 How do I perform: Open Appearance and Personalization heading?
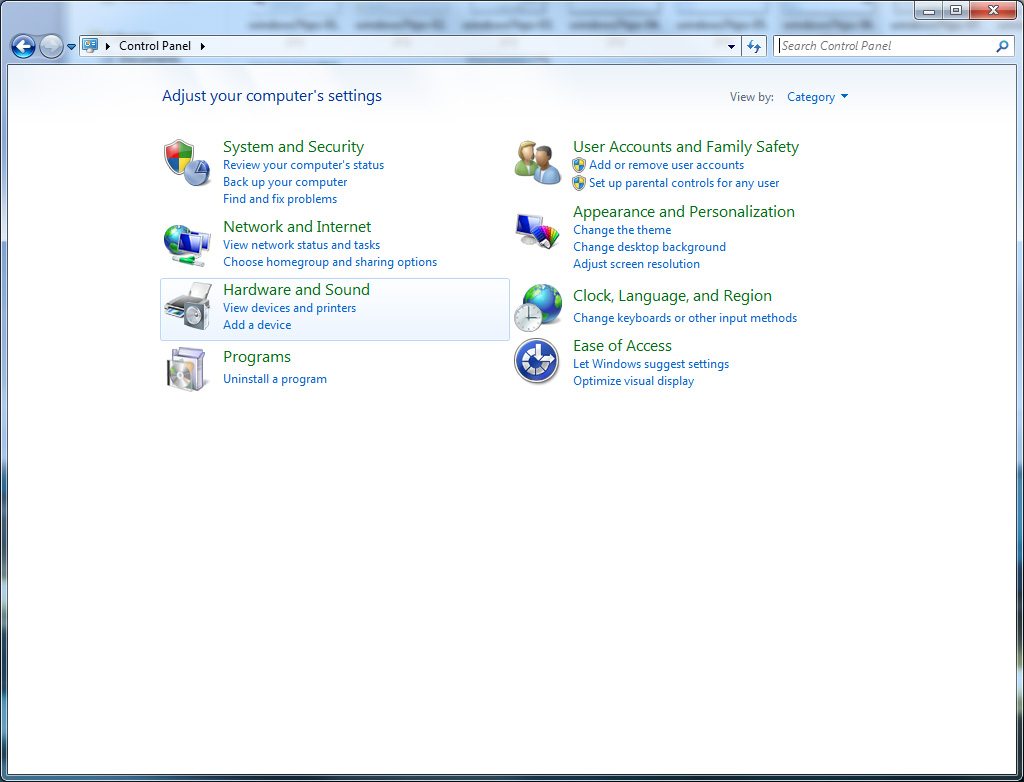click(x=684, y=212)
